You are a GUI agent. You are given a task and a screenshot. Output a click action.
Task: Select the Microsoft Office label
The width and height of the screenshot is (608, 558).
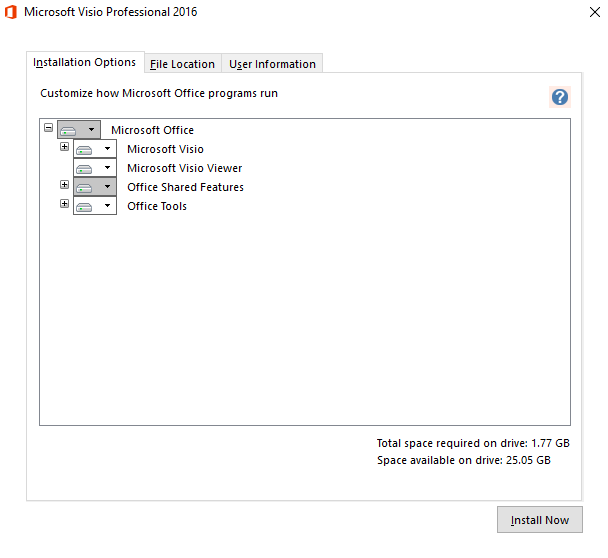coord(152,130)
